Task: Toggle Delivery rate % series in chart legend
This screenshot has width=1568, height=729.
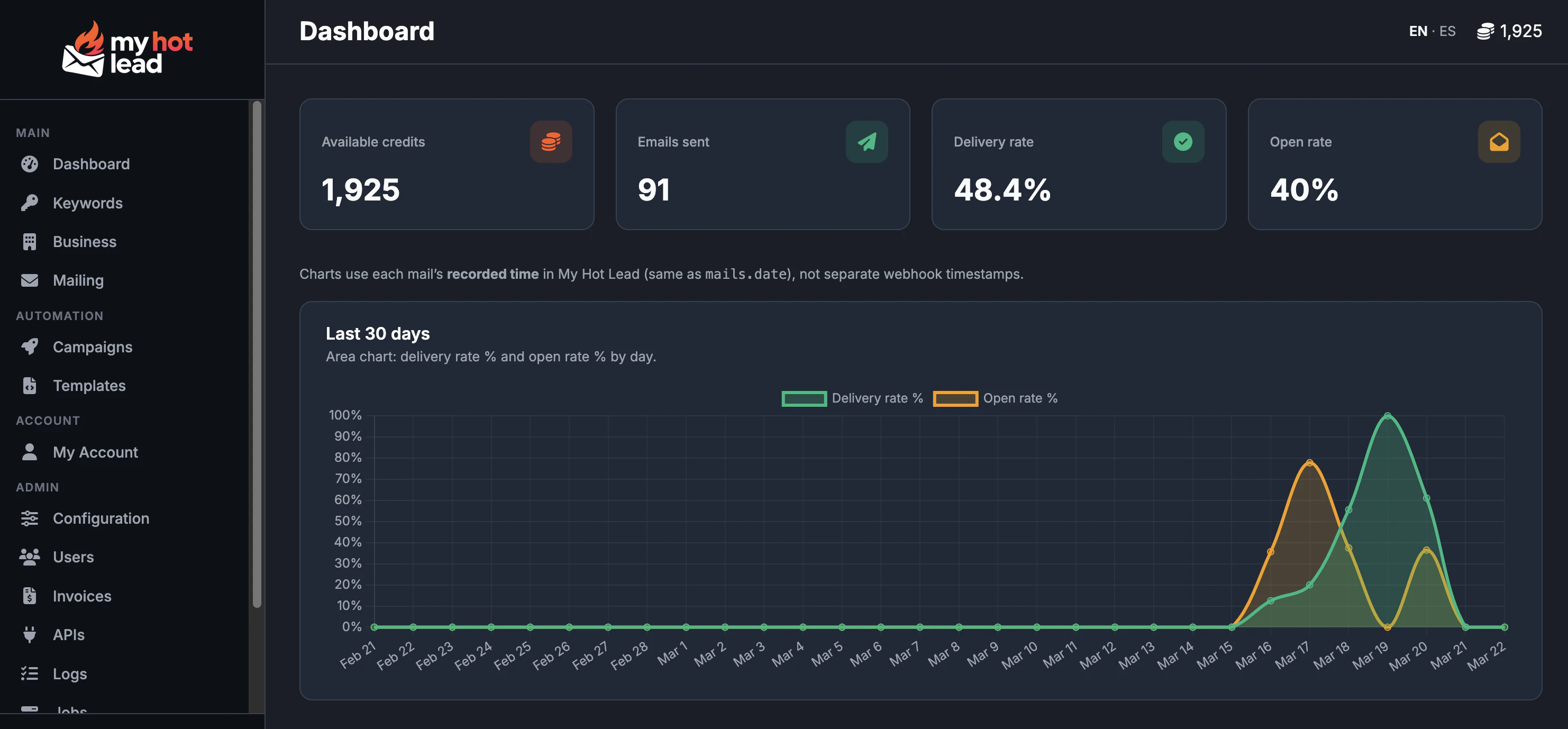Action: pos(852,398)
